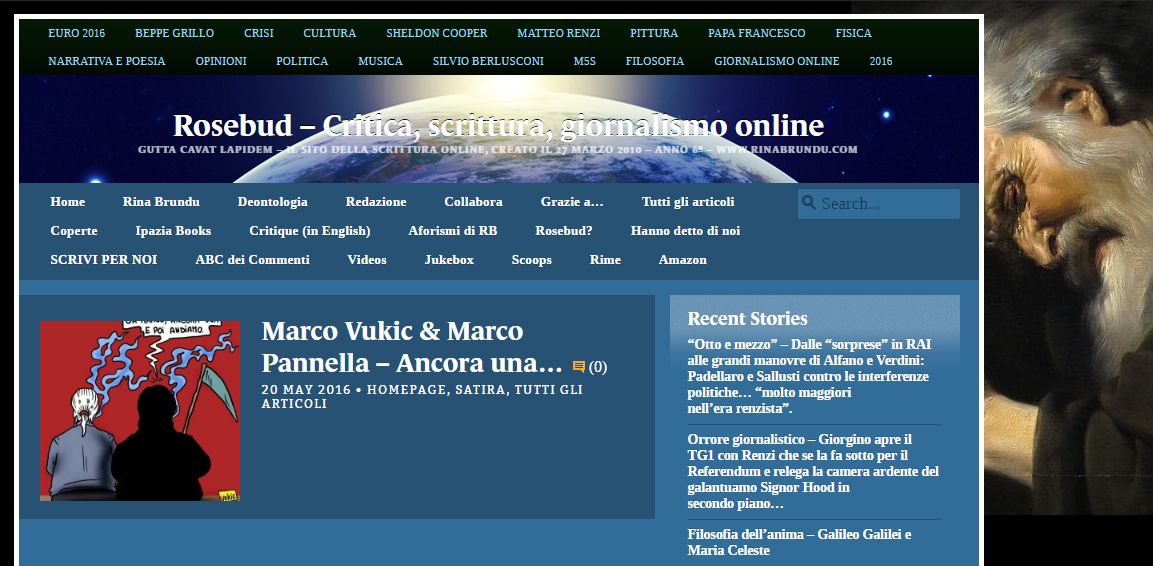Open the MUSICA topic
The image size is (1153, 566).
pyautogui.click(x=380, y=61)
